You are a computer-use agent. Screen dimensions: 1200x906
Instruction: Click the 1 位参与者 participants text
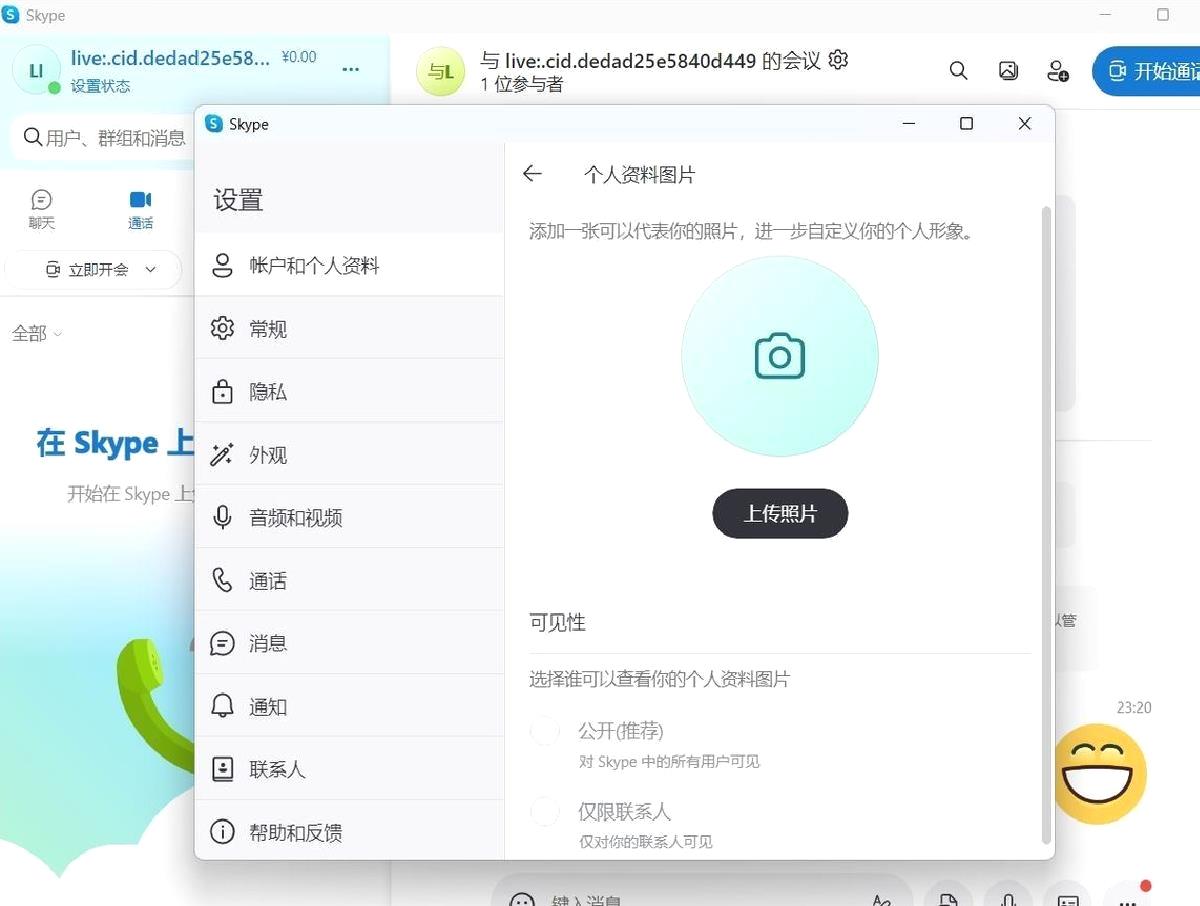tap(522, 84)
